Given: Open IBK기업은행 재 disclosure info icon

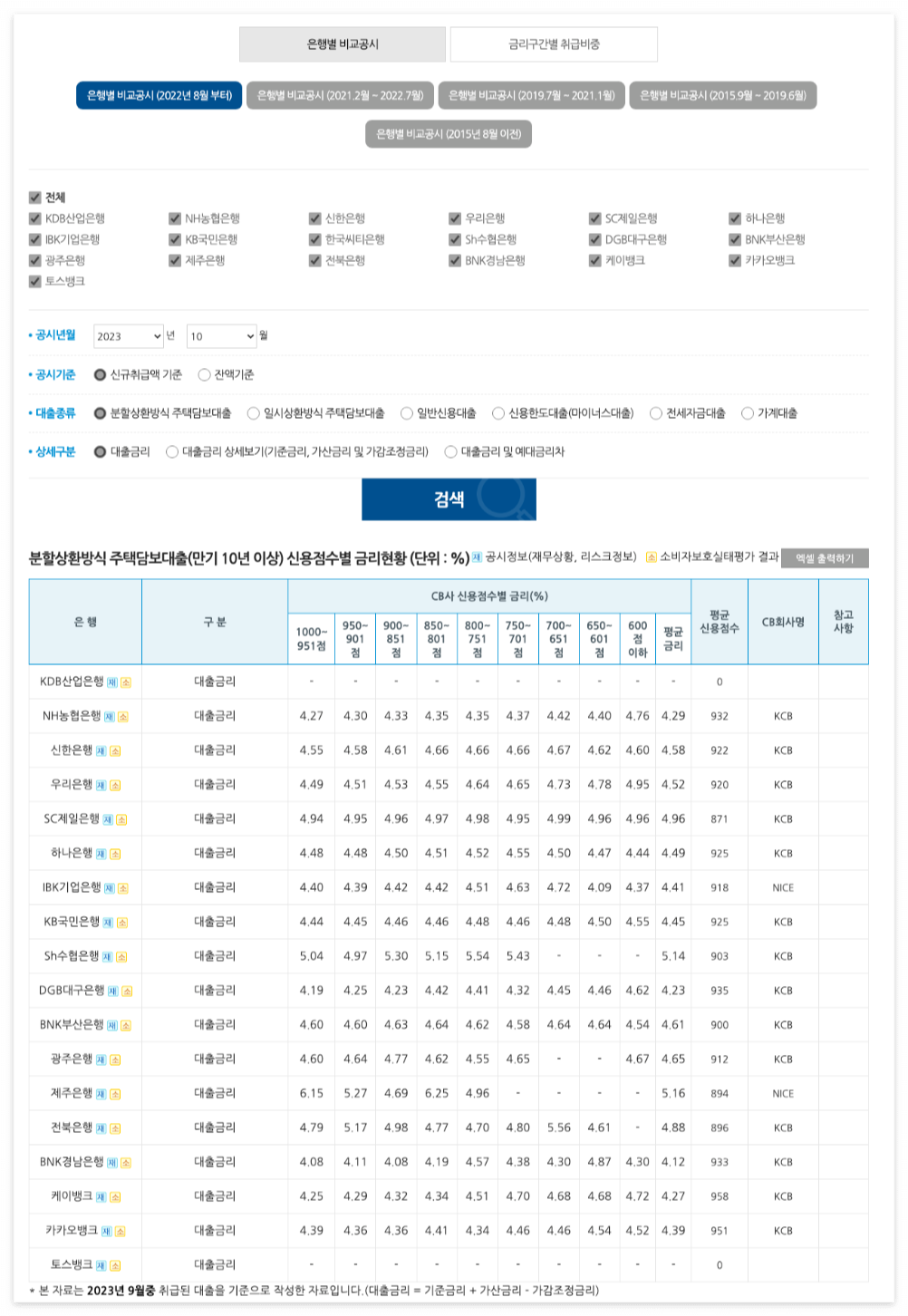Looking at the screenshot, I should pyautogui.click(x=110, y=888).
